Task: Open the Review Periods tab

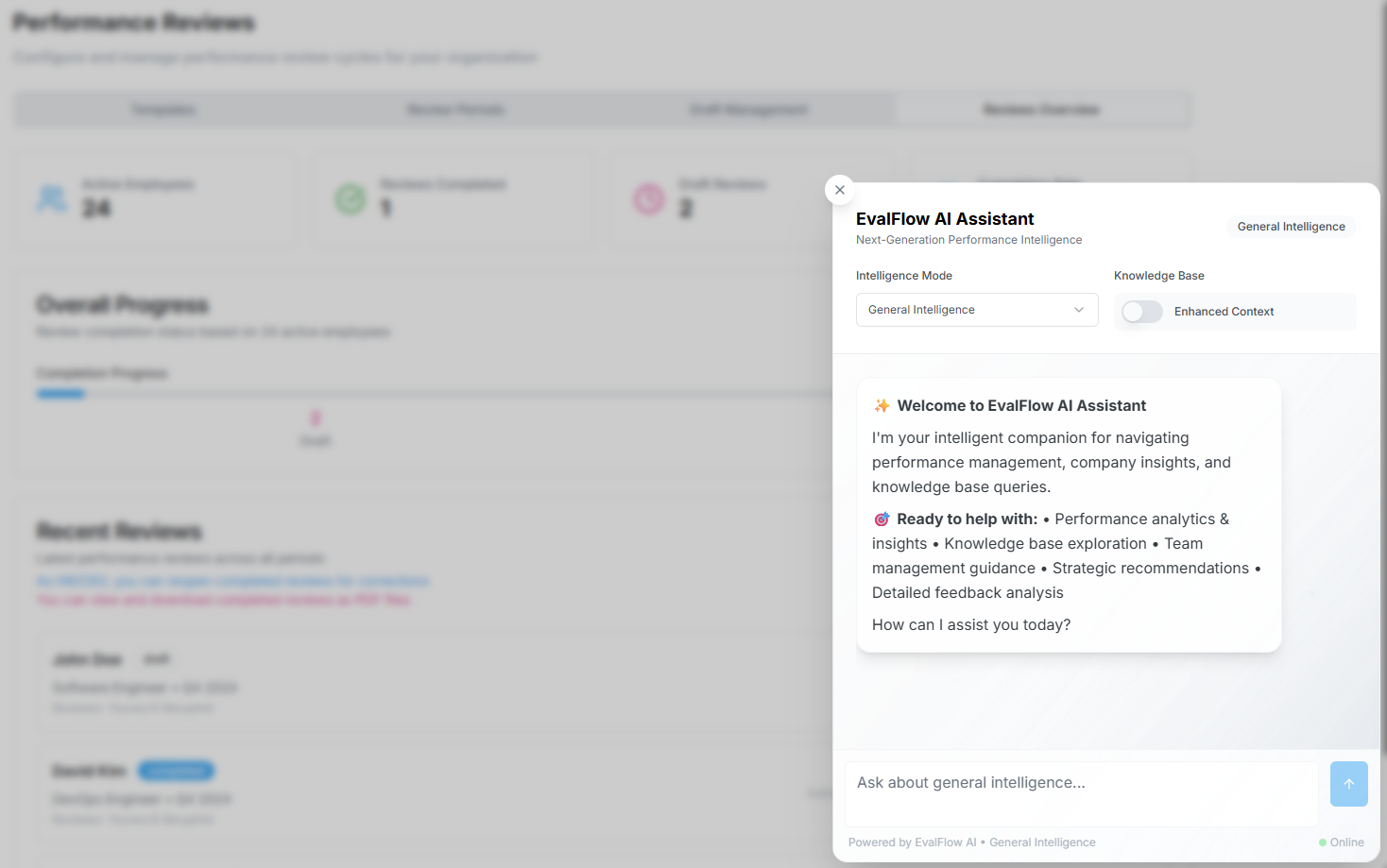Action: tap(455, 110)
